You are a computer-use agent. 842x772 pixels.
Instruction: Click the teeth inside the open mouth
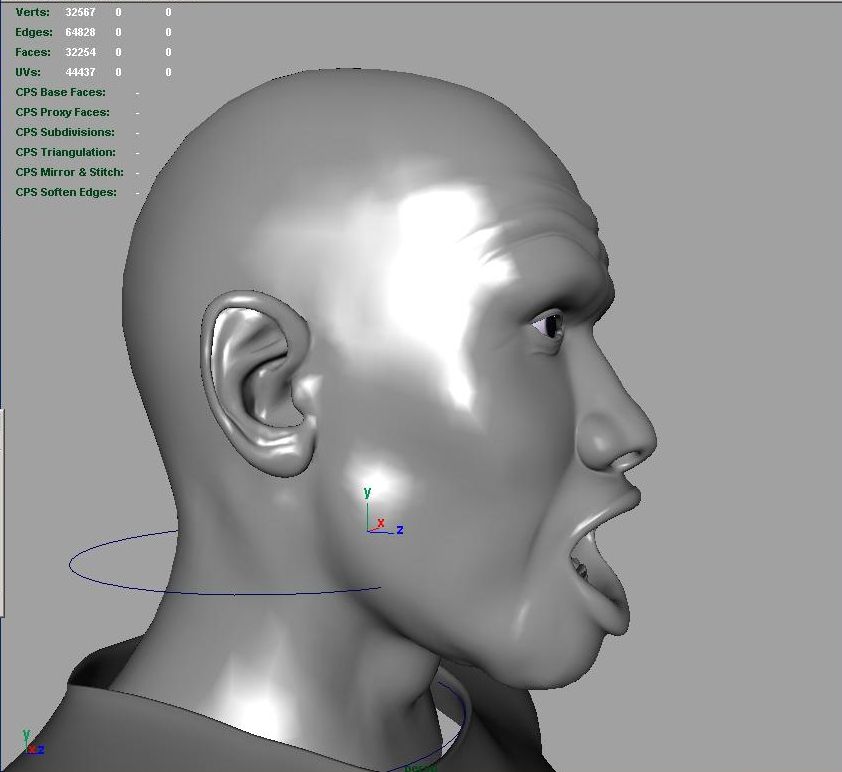click(580, 570)
